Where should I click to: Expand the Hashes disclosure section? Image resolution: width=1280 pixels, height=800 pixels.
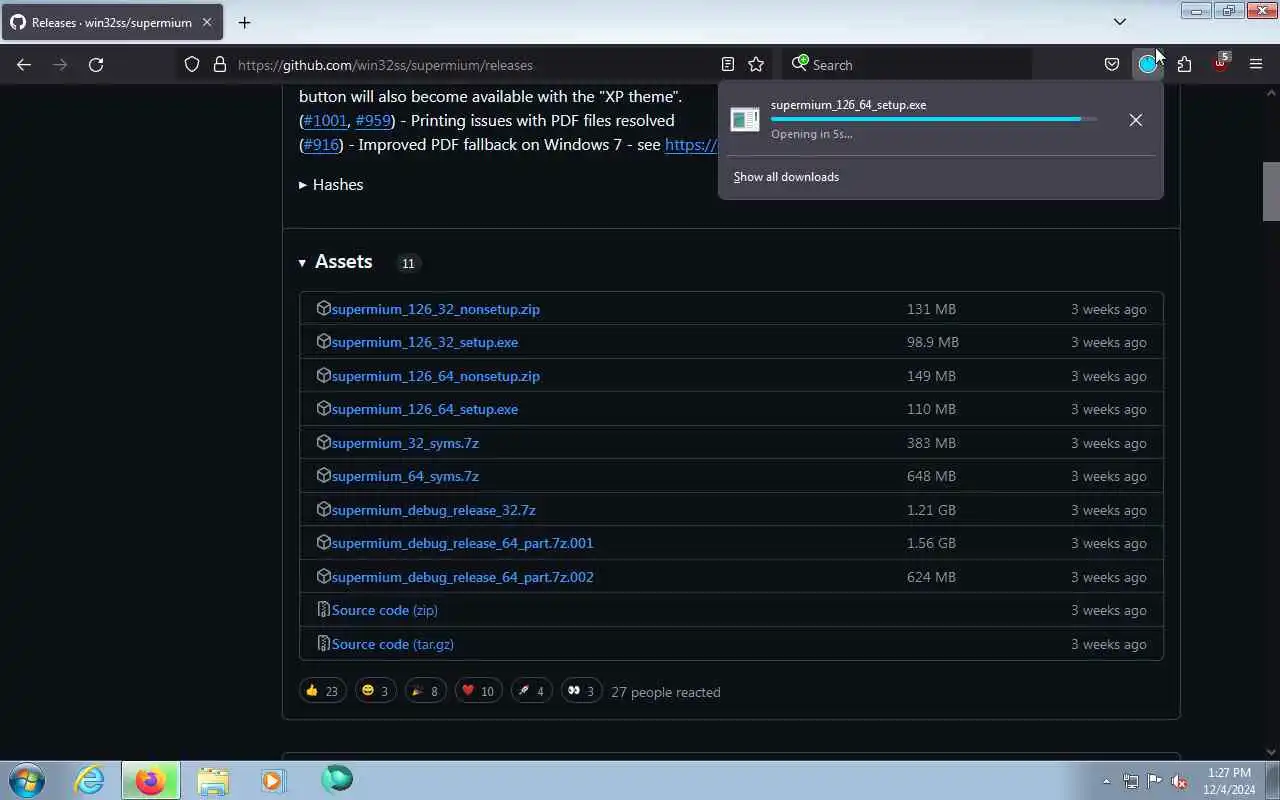(331, 184)
